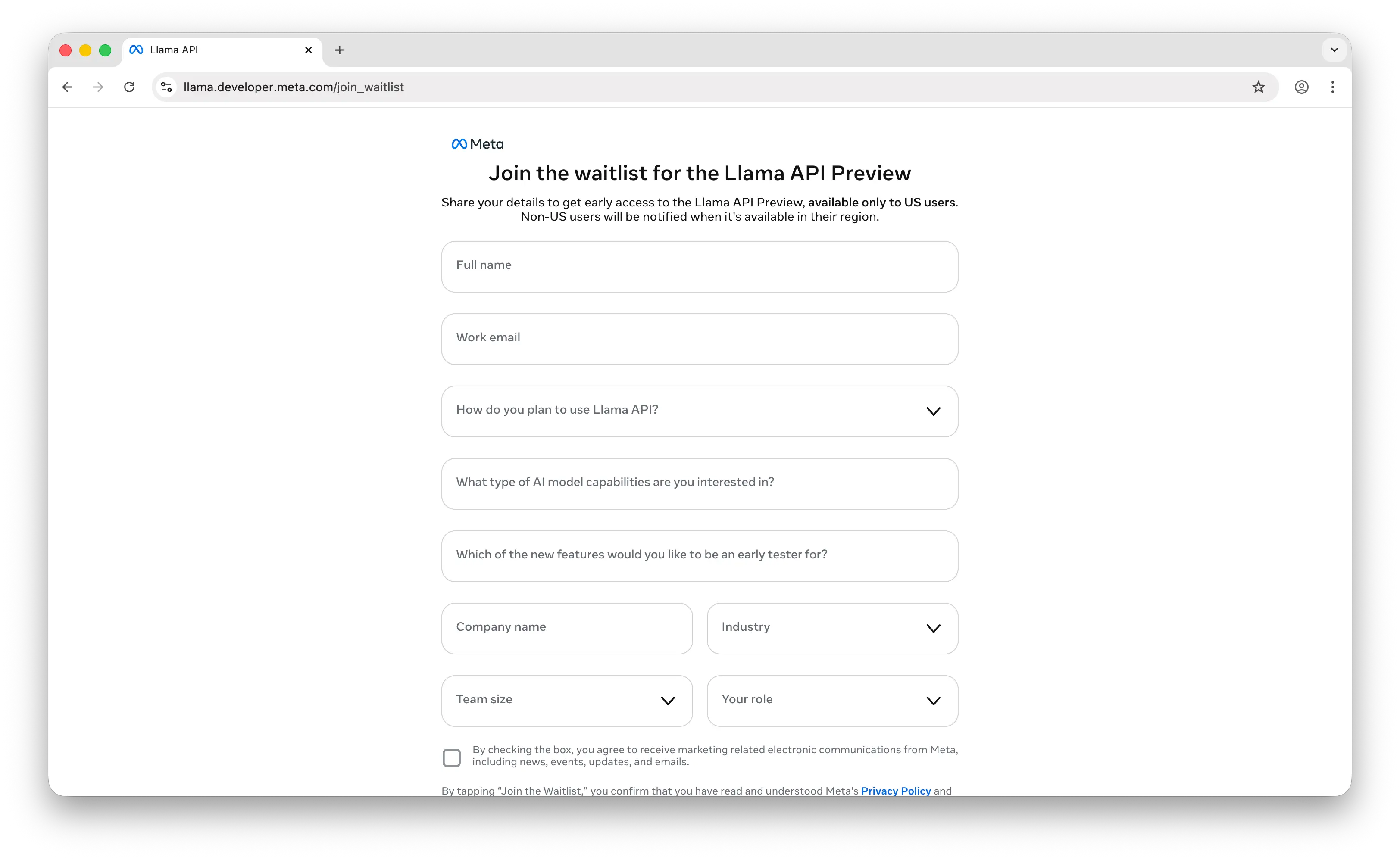Click the forward navigation arrow
Viewport: 1400px width, 860px height.
coord(97,87)
